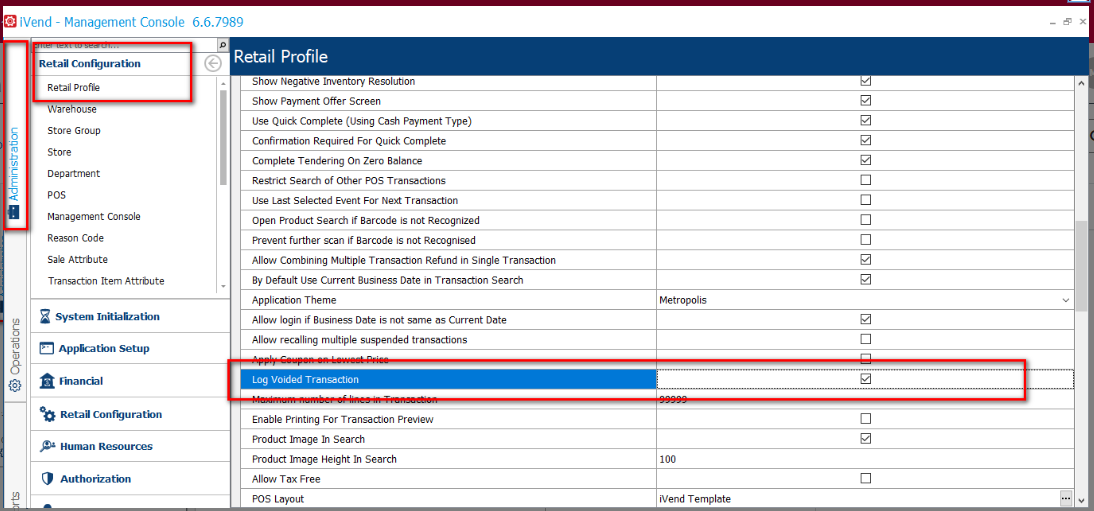Click the Authorization shield icon

click(x=47, y=479)
